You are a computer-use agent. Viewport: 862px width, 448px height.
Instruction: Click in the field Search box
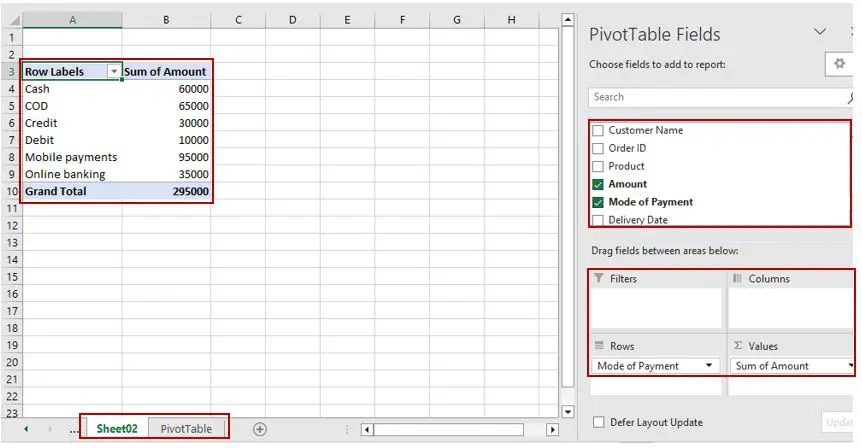click(x=720, y=97)
